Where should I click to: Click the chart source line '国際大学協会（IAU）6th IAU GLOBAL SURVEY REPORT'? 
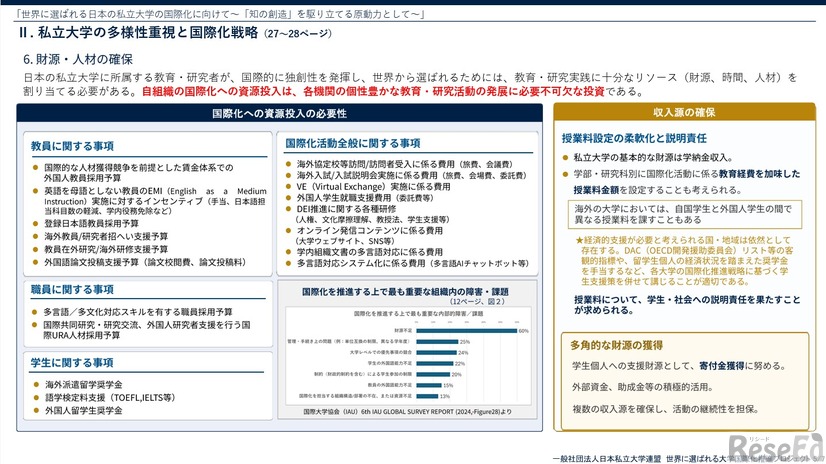(x=407, y=412)
